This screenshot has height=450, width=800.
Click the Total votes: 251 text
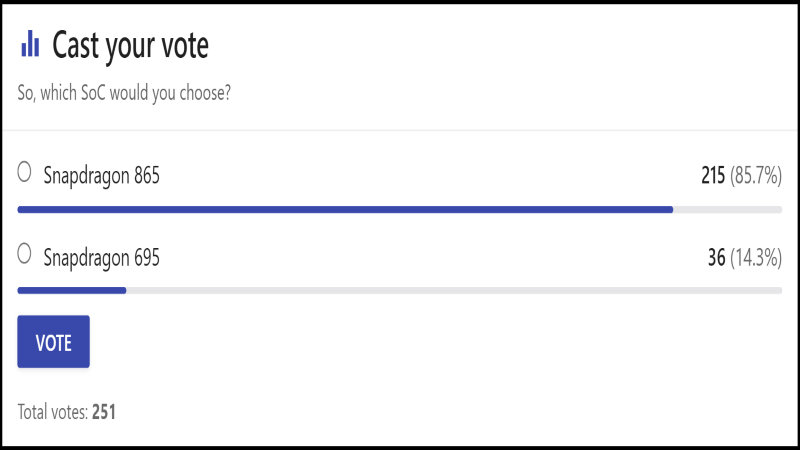tap(67, 412)
